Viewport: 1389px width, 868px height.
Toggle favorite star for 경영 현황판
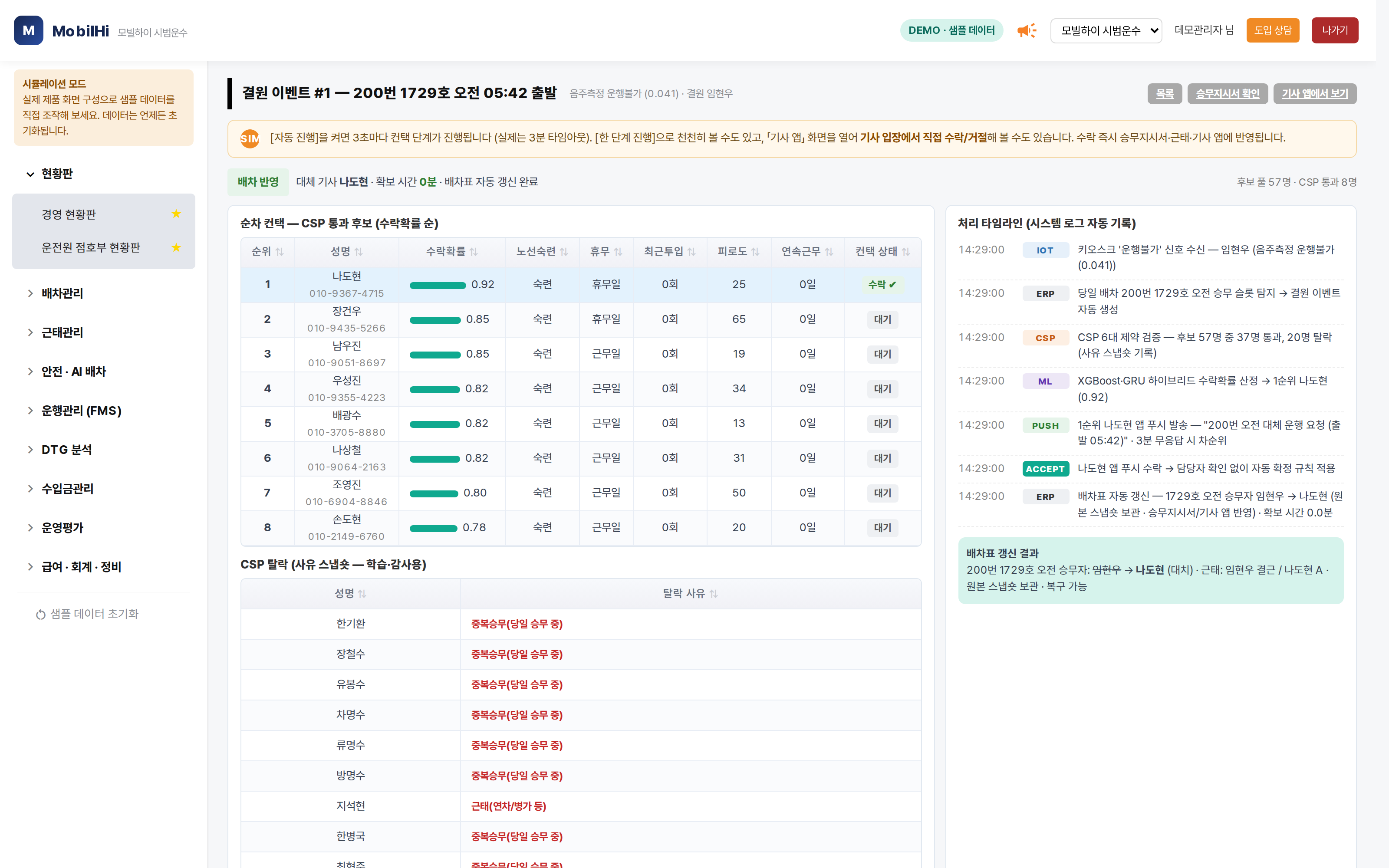176,214
